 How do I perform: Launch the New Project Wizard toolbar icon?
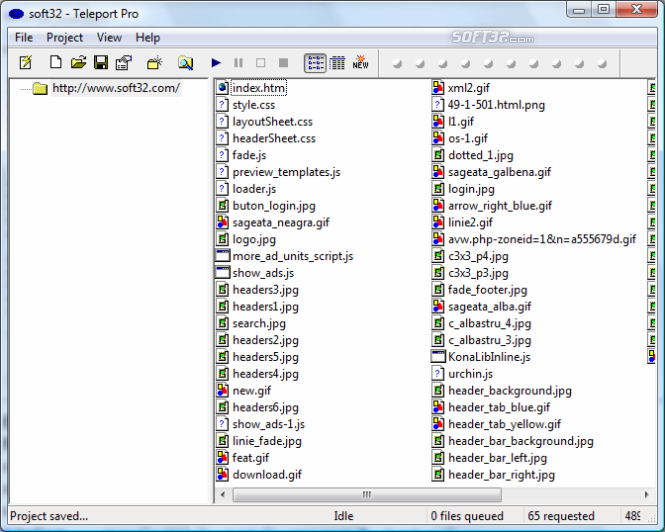26,63
